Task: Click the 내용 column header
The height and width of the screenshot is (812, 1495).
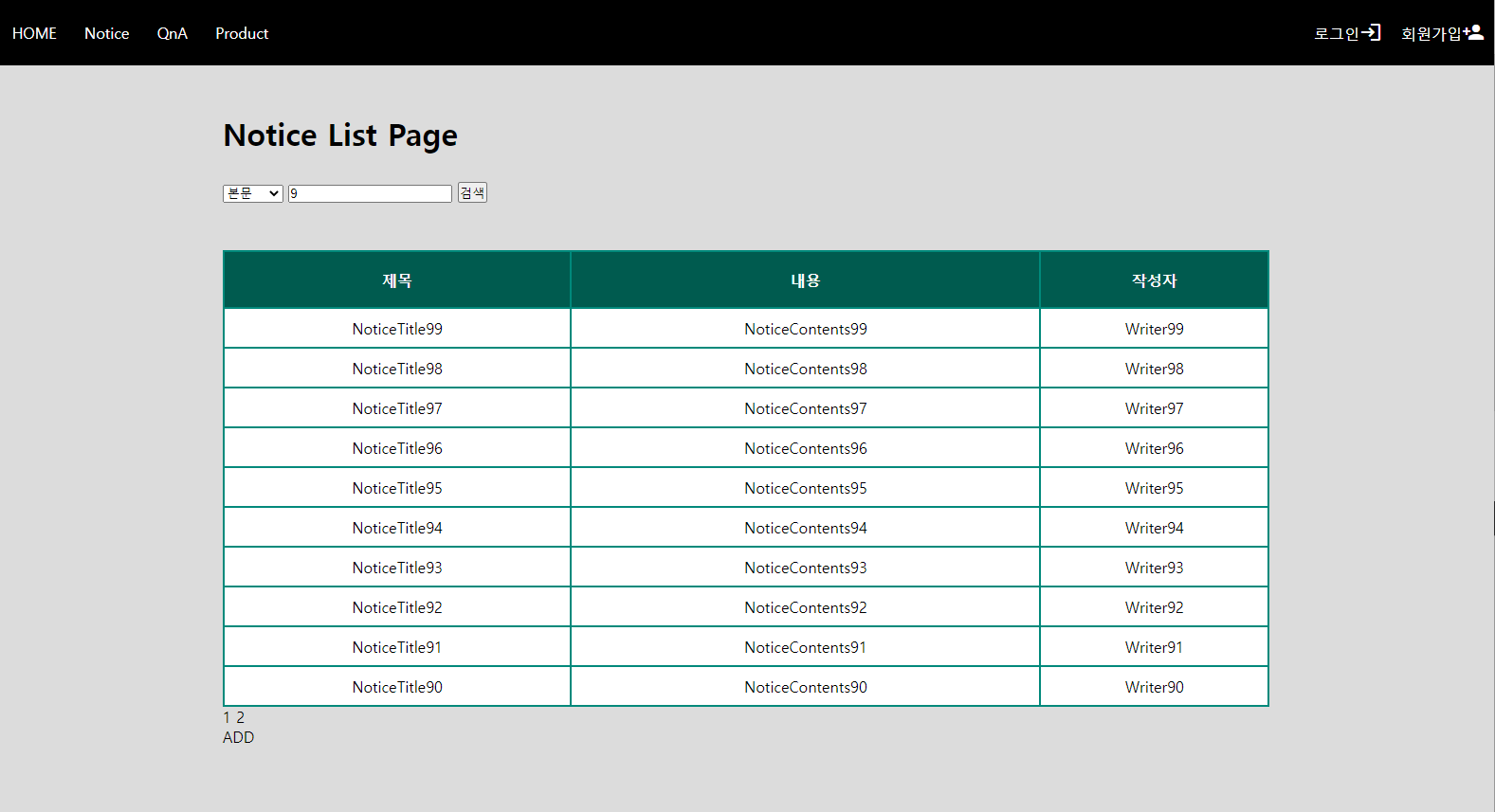Action: click(x=805, y=280)
